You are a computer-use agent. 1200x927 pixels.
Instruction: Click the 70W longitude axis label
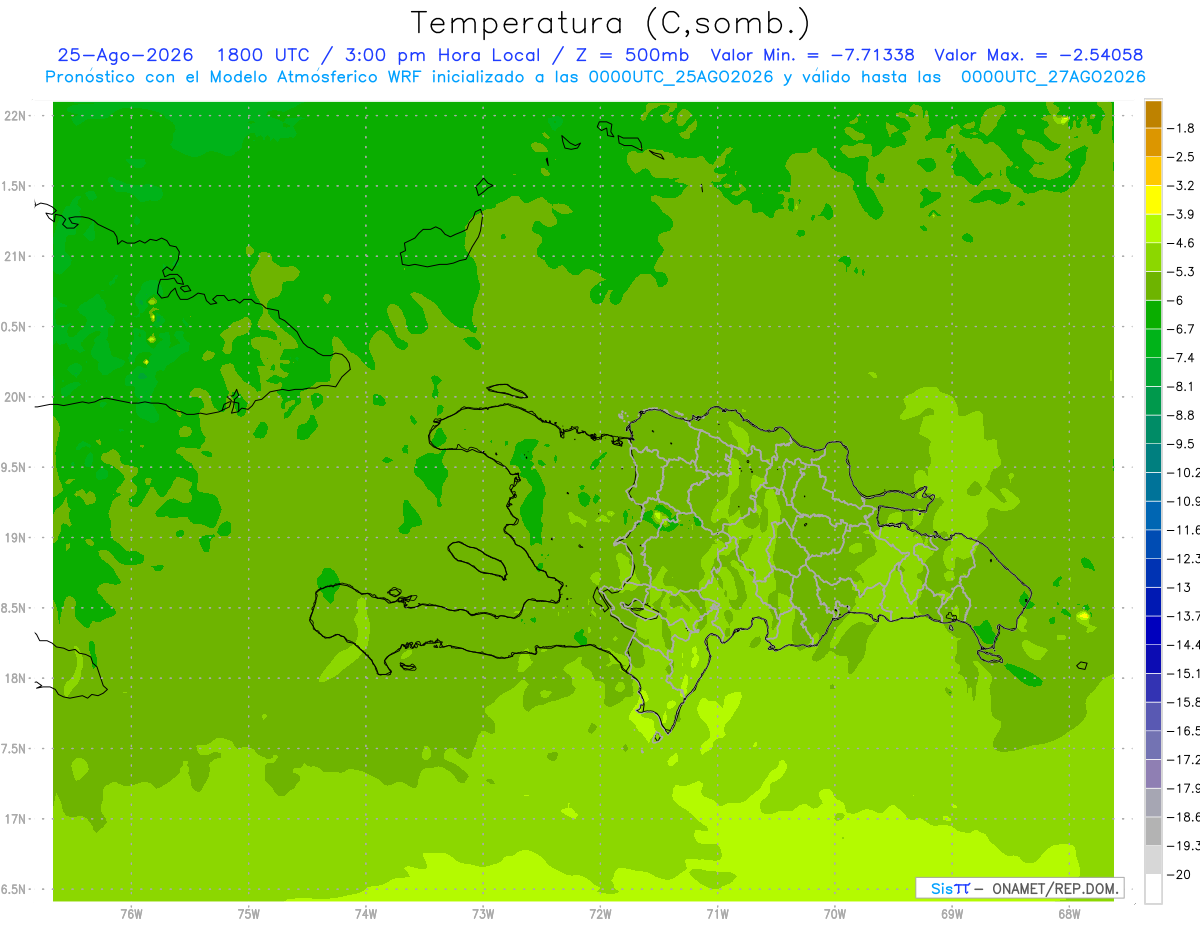835,914
